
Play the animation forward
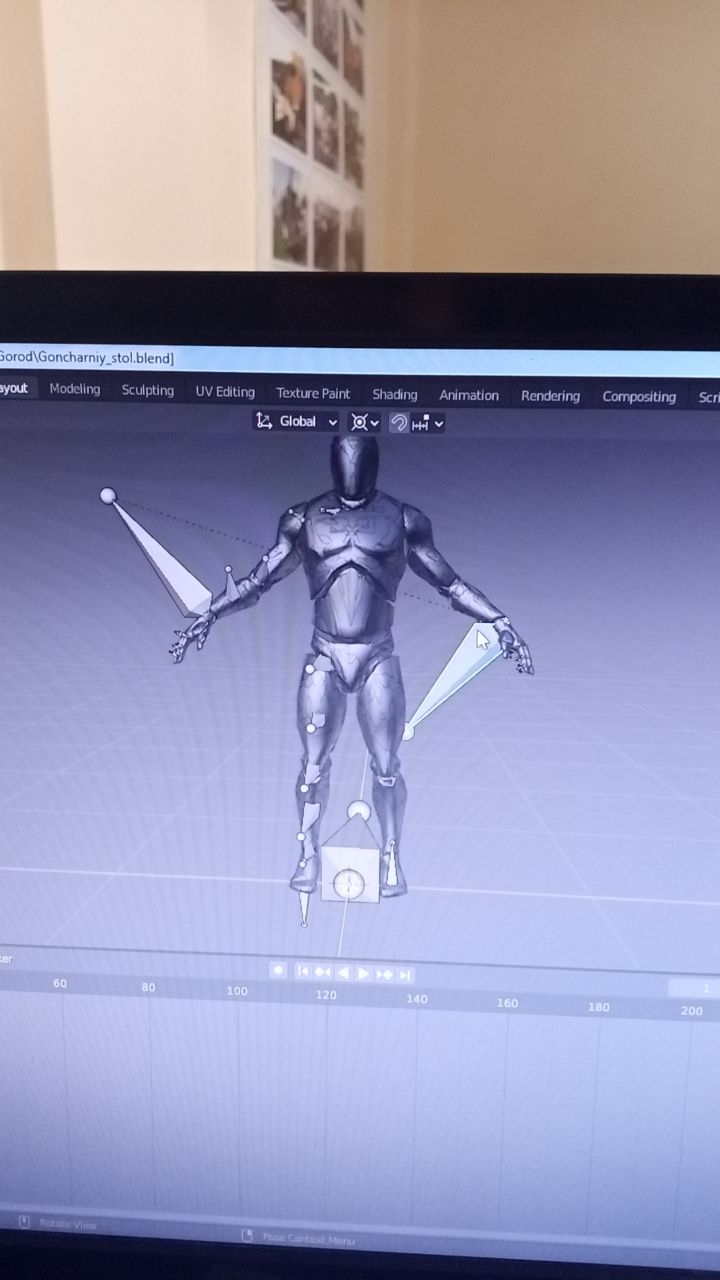(364, 973)
